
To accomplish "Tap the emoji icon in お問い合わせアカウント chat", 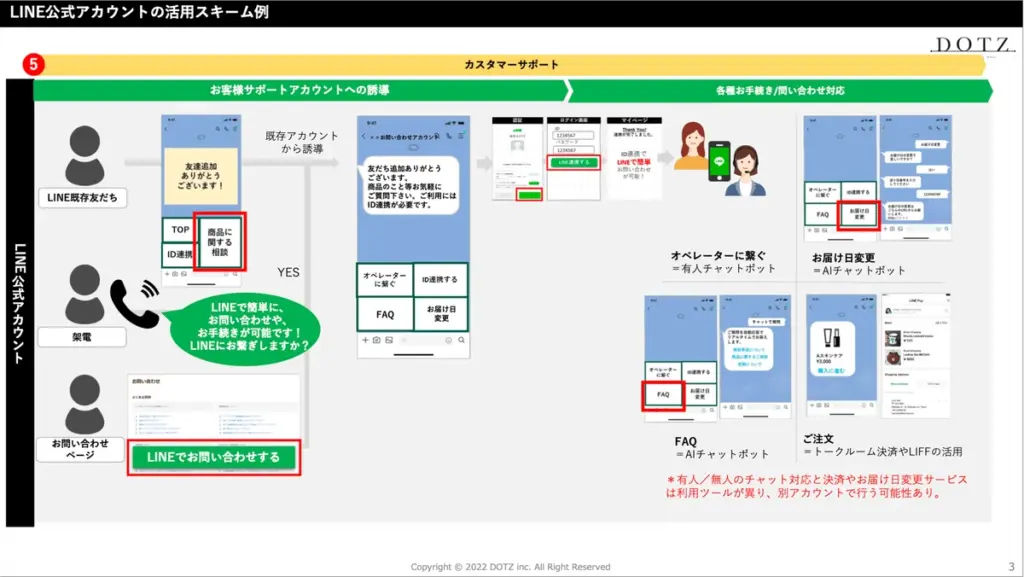I will [x=449, y=340].
